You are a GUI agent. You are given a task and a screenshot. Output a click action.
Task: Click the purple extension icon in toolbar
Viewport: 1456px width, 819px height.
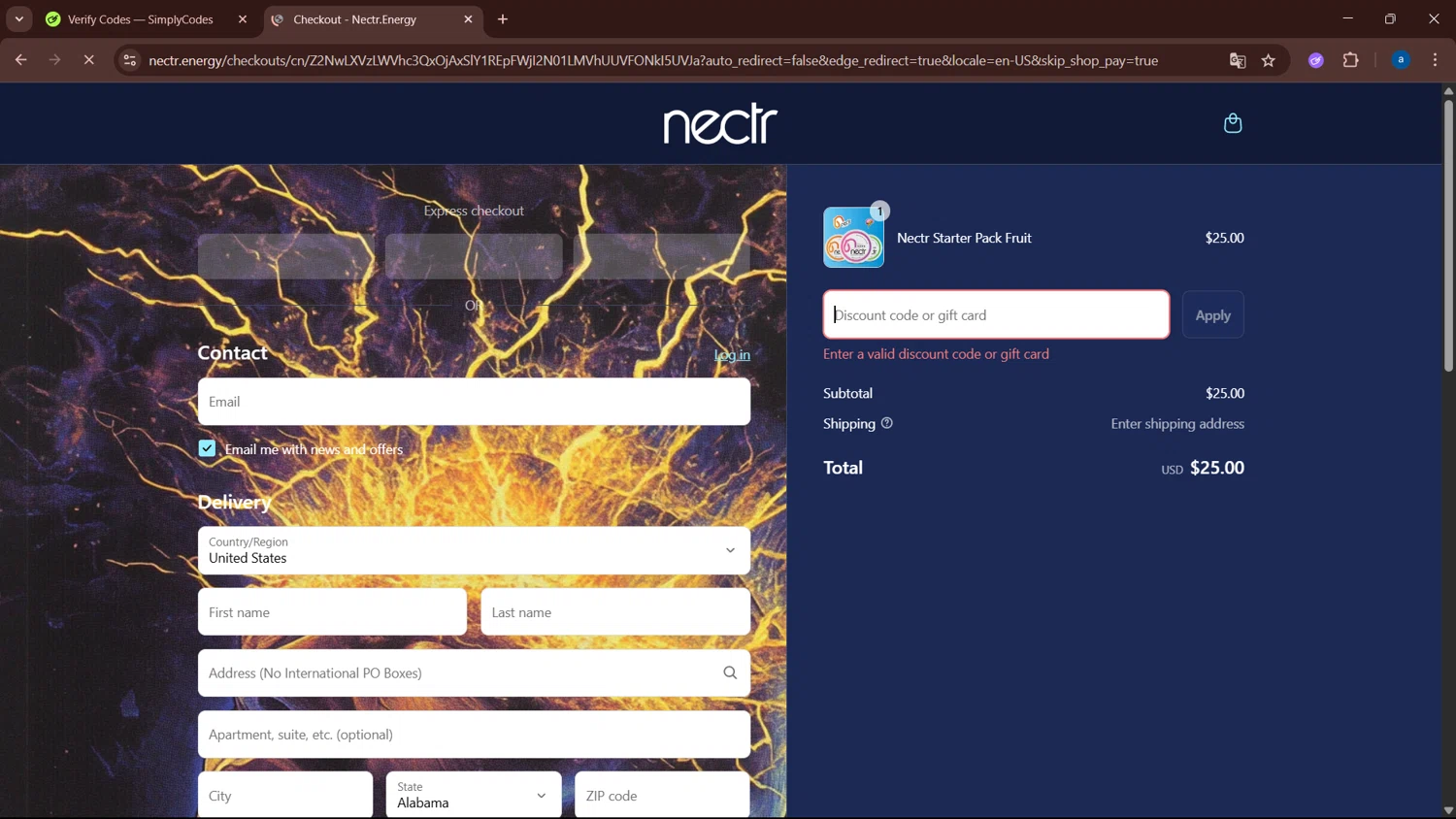click(1316, 60)
